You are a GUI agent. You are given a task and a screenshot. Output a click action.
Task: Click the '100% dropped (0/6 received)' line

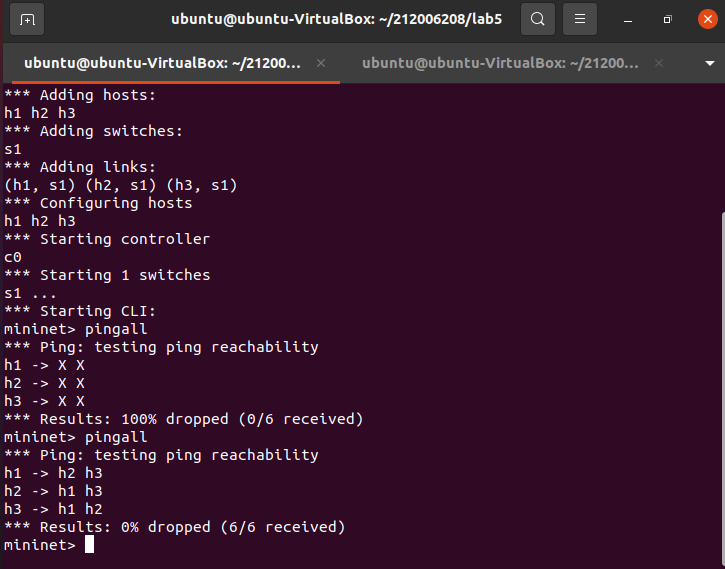(183, 419)
